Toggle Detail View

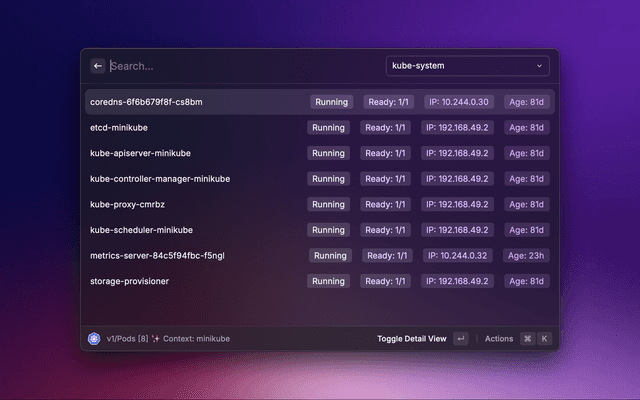[411, 339]
